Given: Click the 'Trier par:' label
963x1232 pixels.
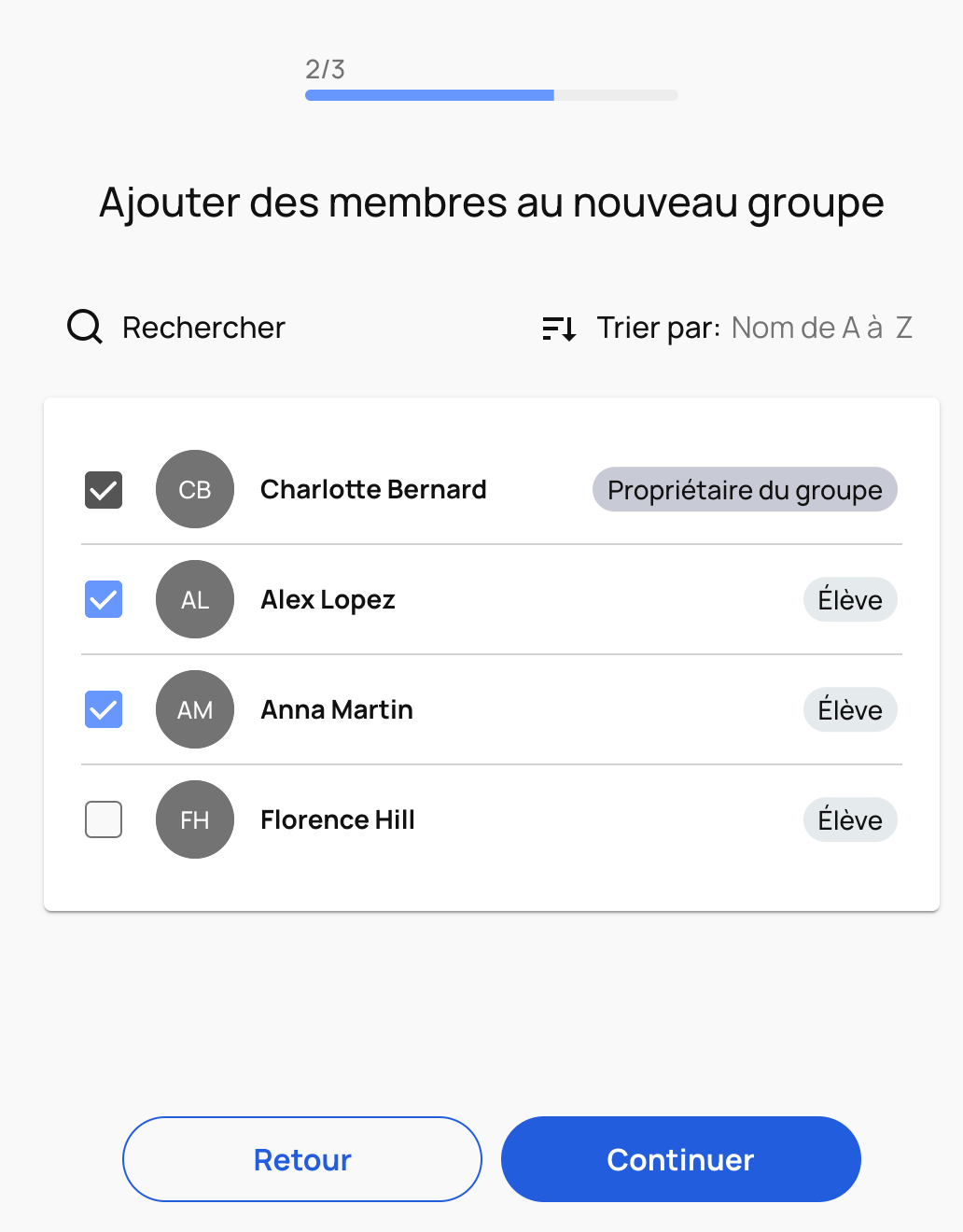Looking at the screenshot, I should (x=658, y=328).
